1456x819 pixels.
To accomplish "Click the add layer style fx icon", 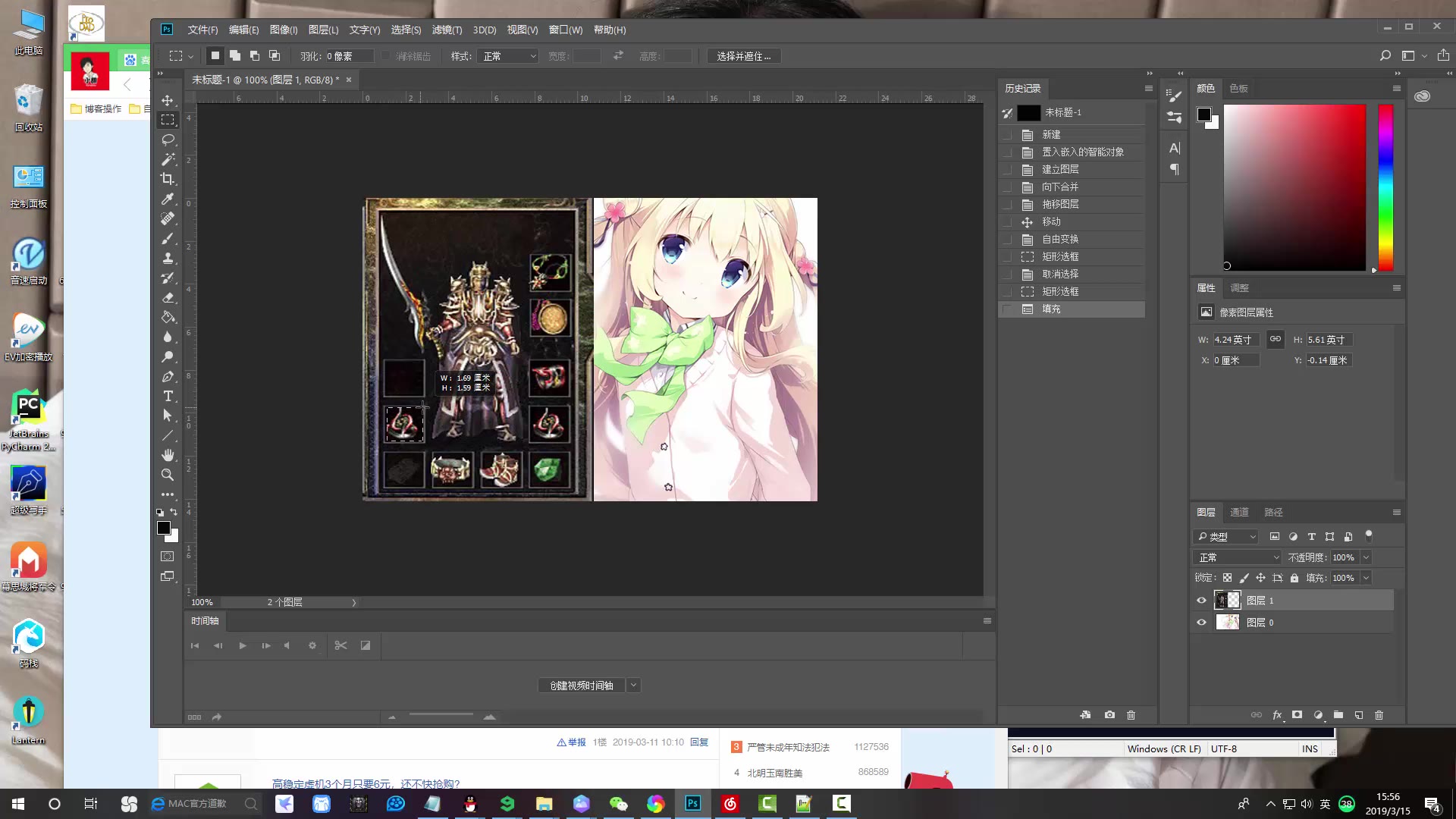I will point(1277,715).
